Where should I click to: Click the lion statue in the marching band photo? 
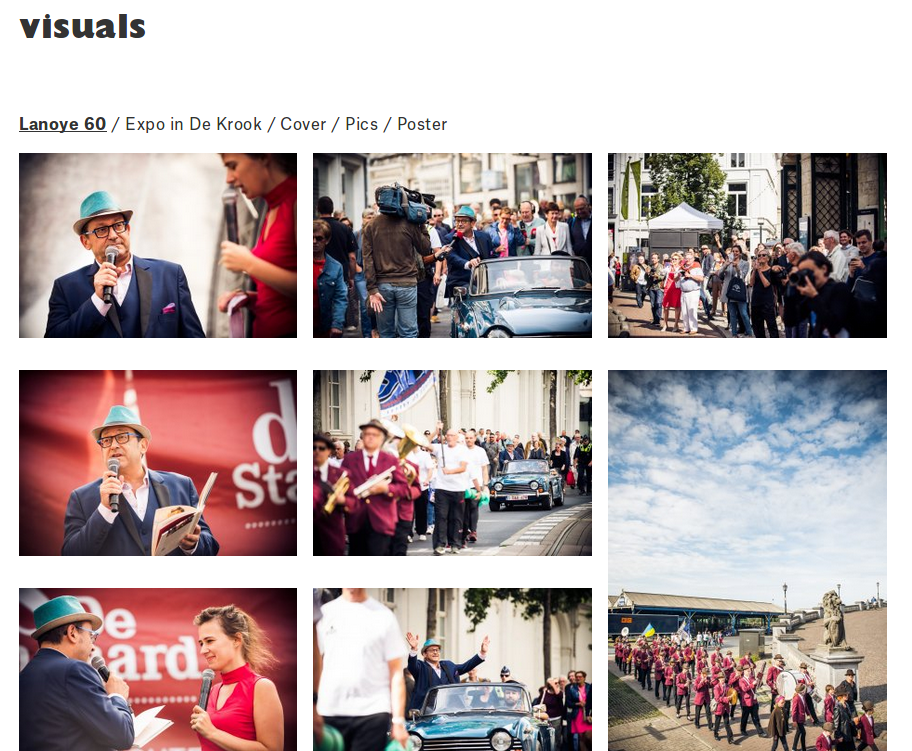point(834,619)
